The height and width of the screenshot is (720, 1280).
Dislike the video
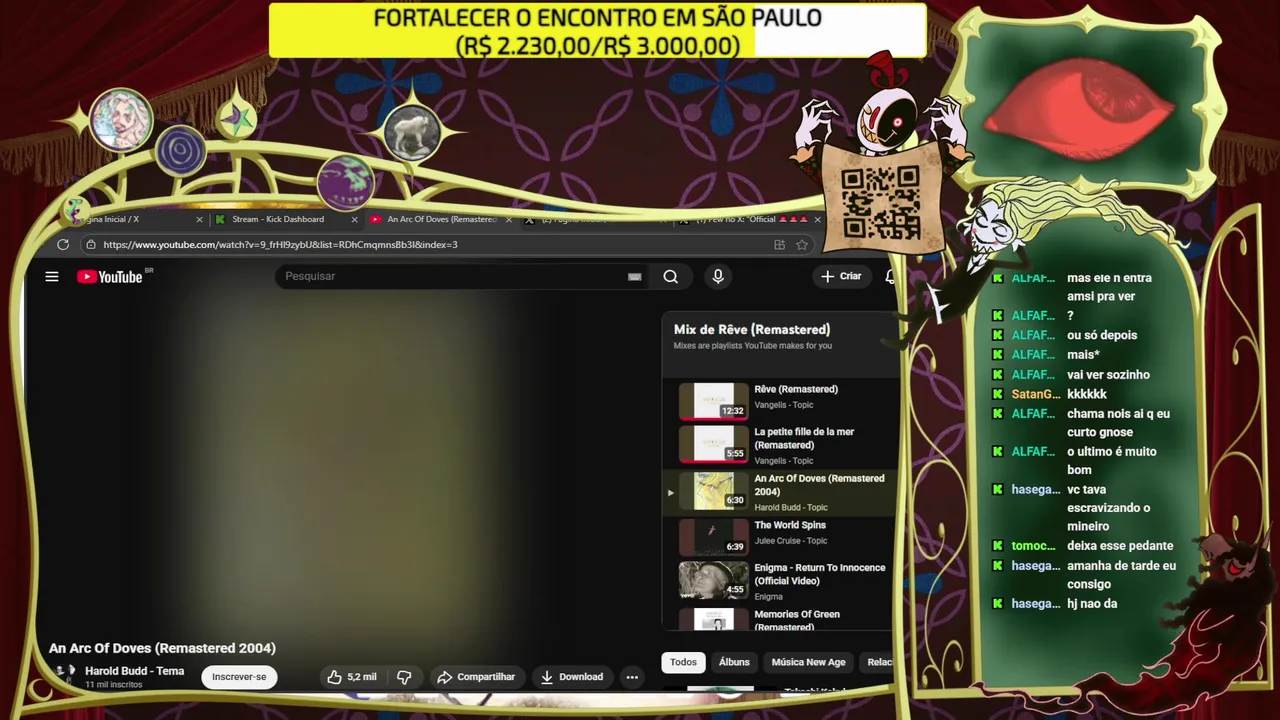coord(404,677)
